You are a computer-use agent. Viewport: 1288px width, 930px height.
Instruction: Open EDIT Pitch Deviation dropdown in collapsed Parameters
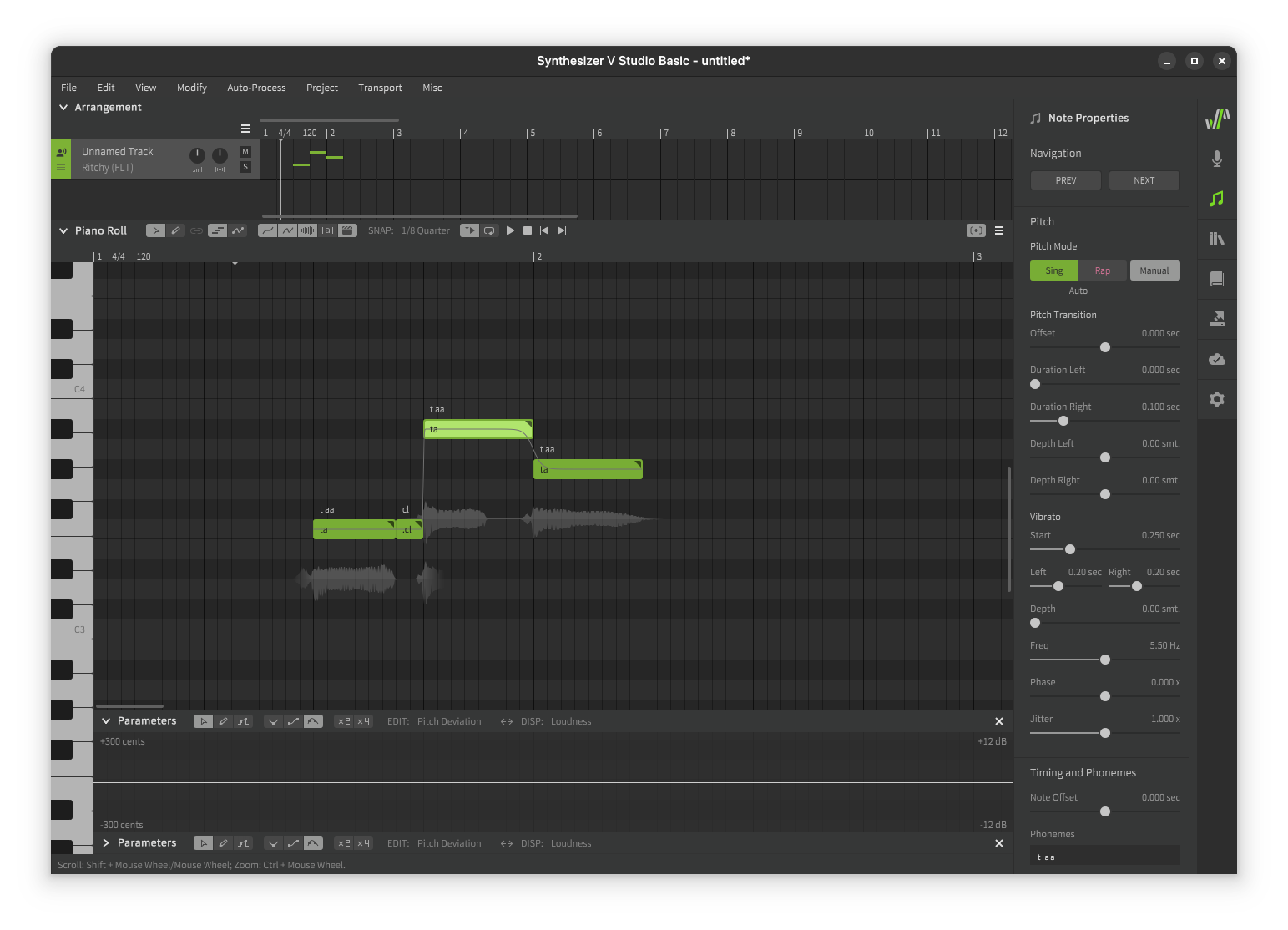click(449, 843)
